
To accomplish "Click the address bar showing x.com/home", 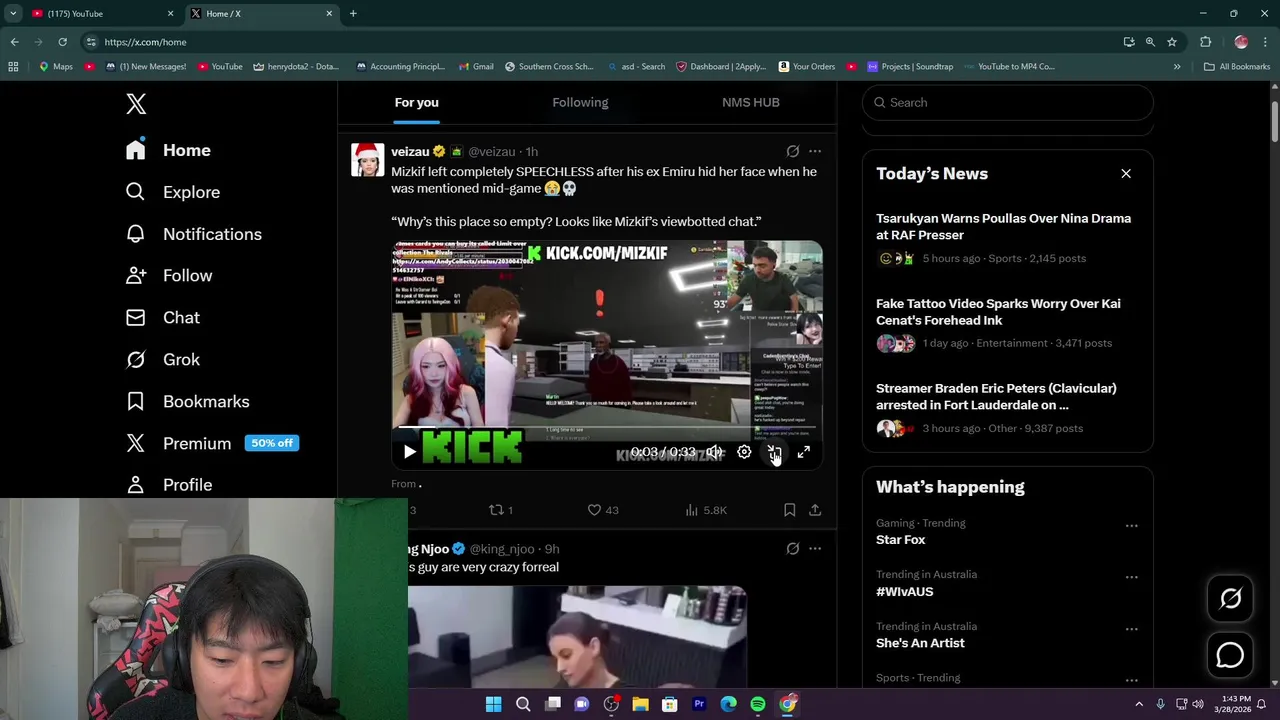I will pos(600,42).
